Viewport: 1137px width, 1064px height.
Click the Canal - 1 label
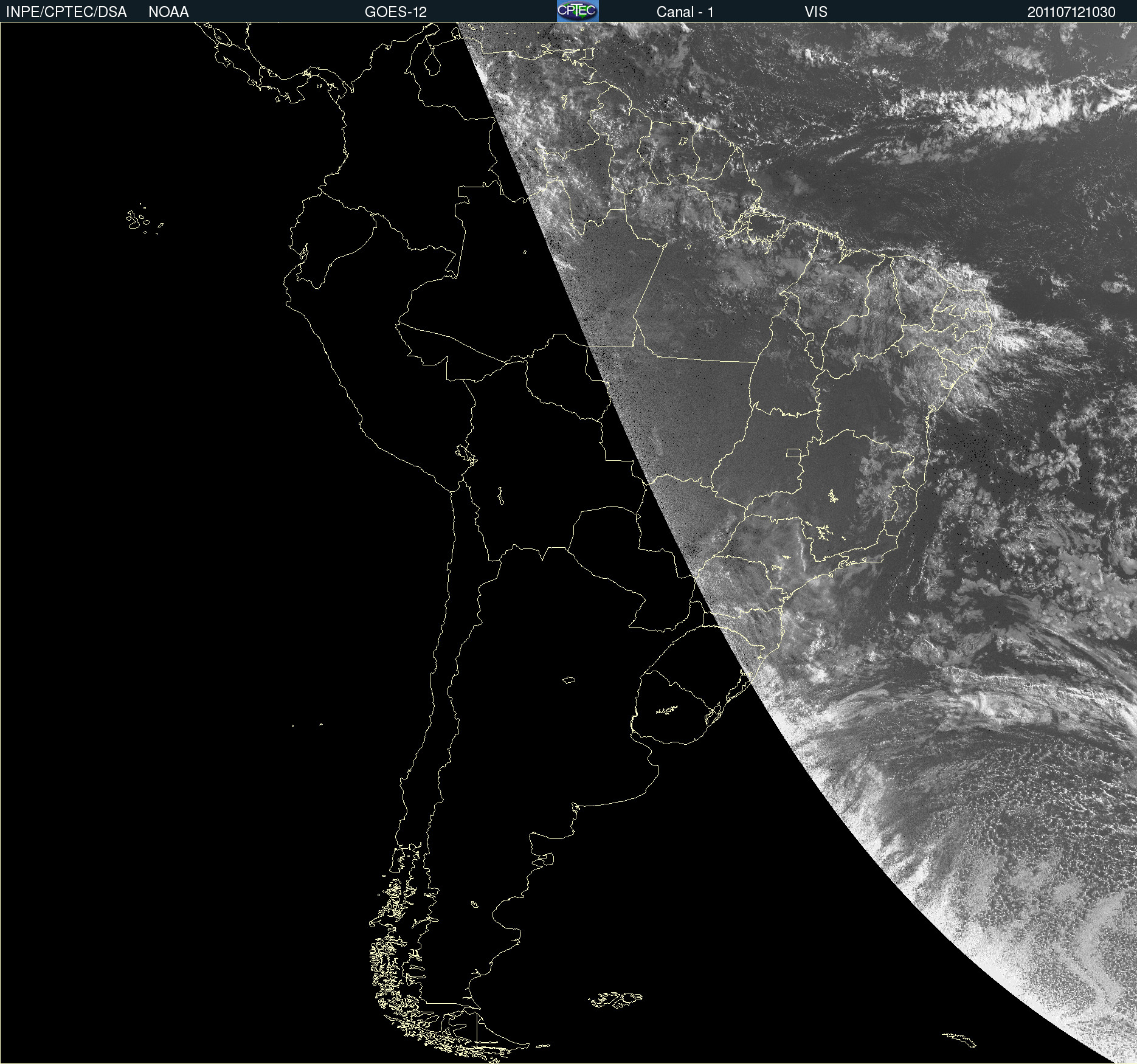click(x=685, y=12)
